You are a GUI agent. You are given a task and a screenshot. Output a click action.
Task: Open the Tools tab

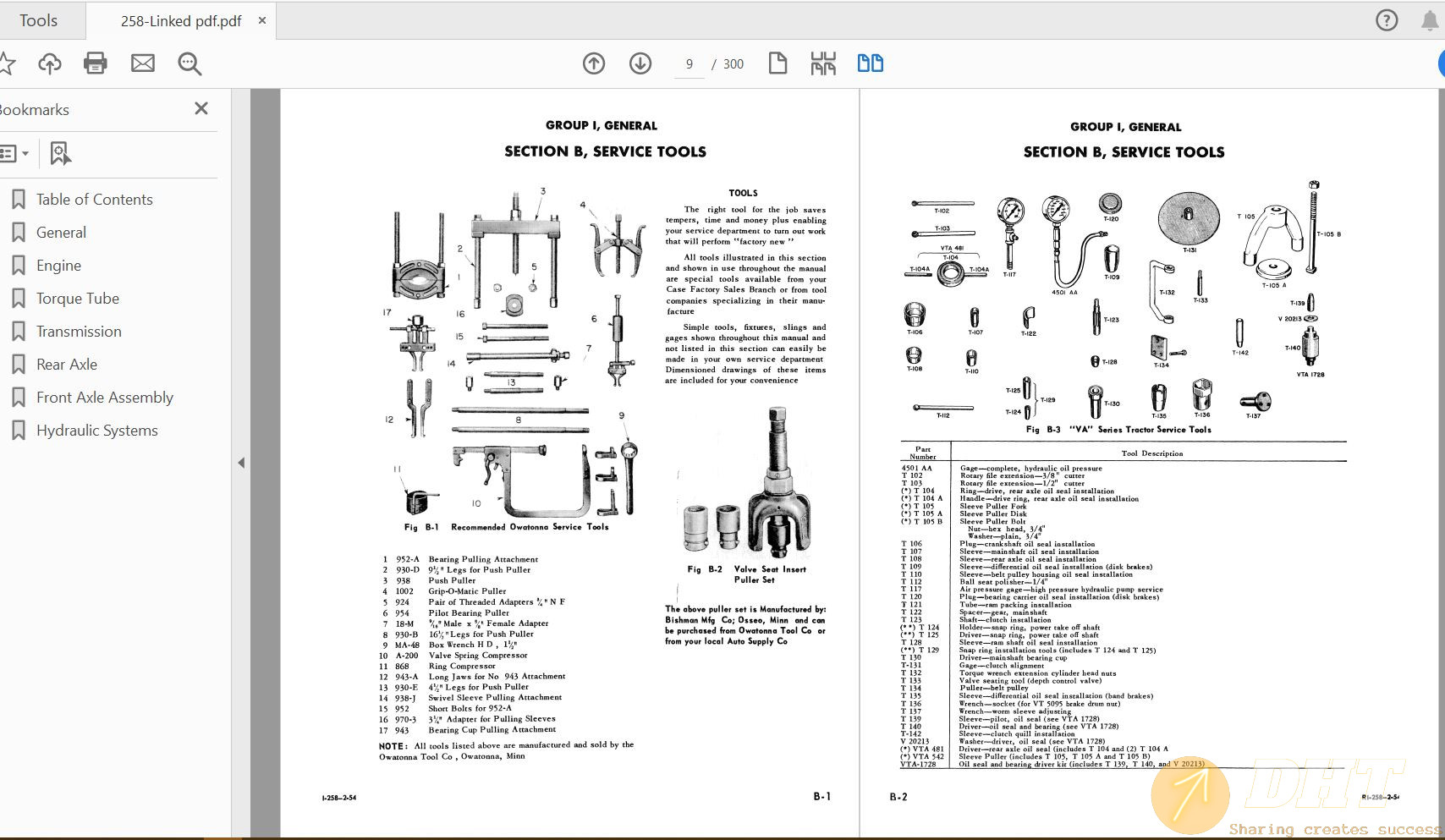(x=39, y=20)
